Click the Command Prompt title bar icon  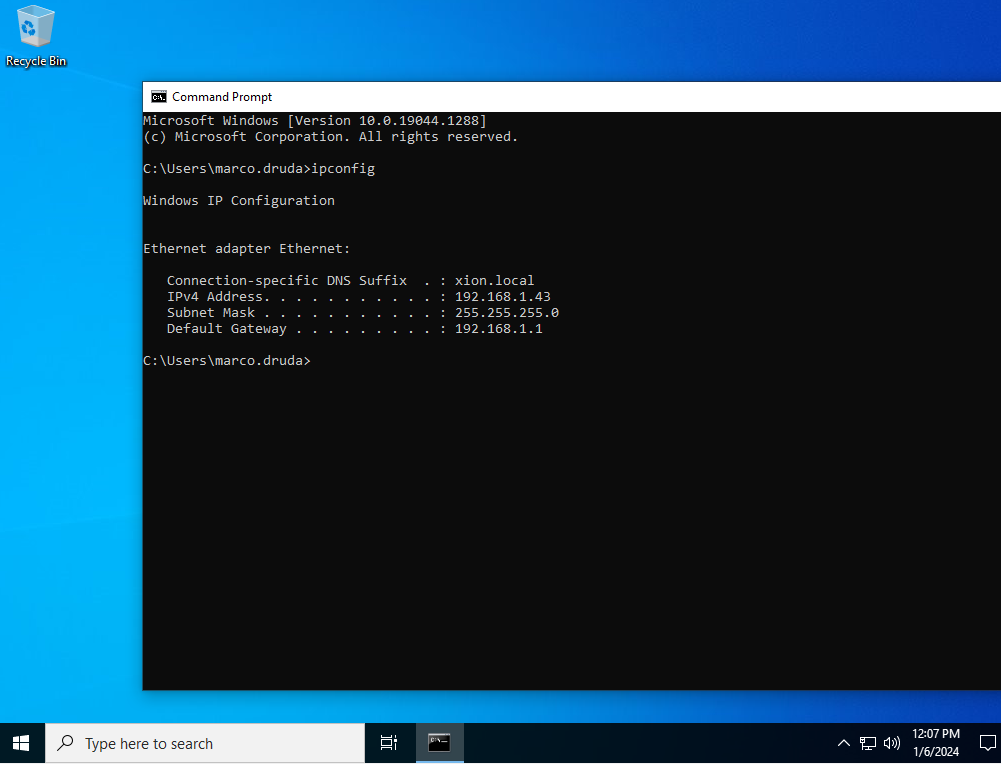pos(158,97)
